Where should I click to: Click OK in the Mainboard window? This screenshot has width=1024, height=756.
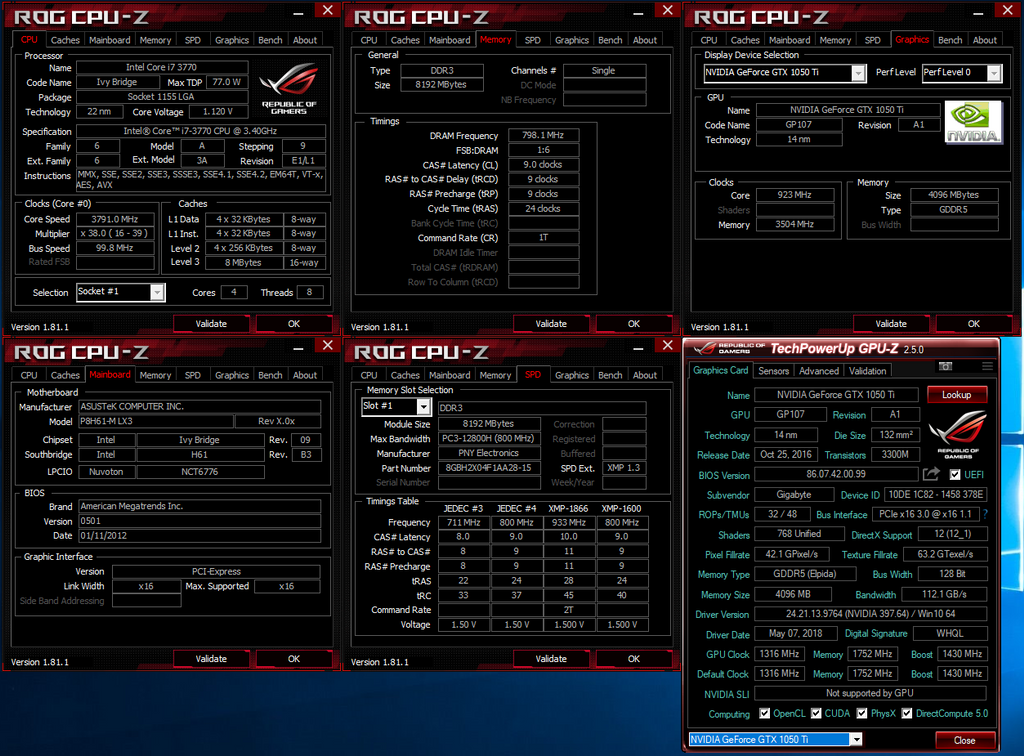coord(294,659)
